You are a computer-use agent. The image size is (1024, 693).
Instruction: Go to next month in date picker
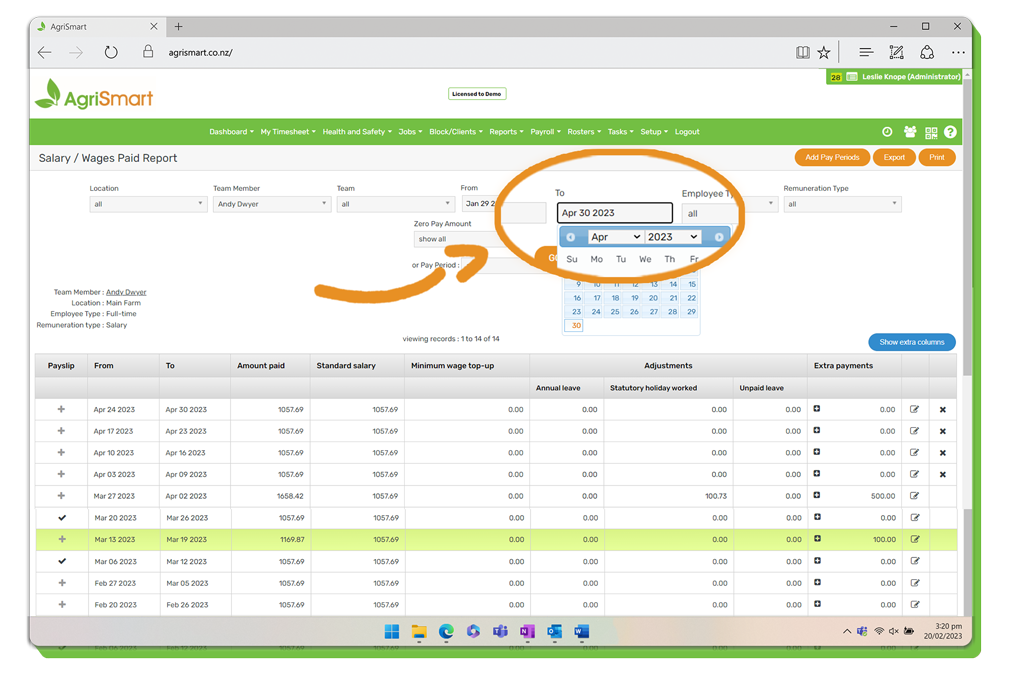click(x=718, y=237)
